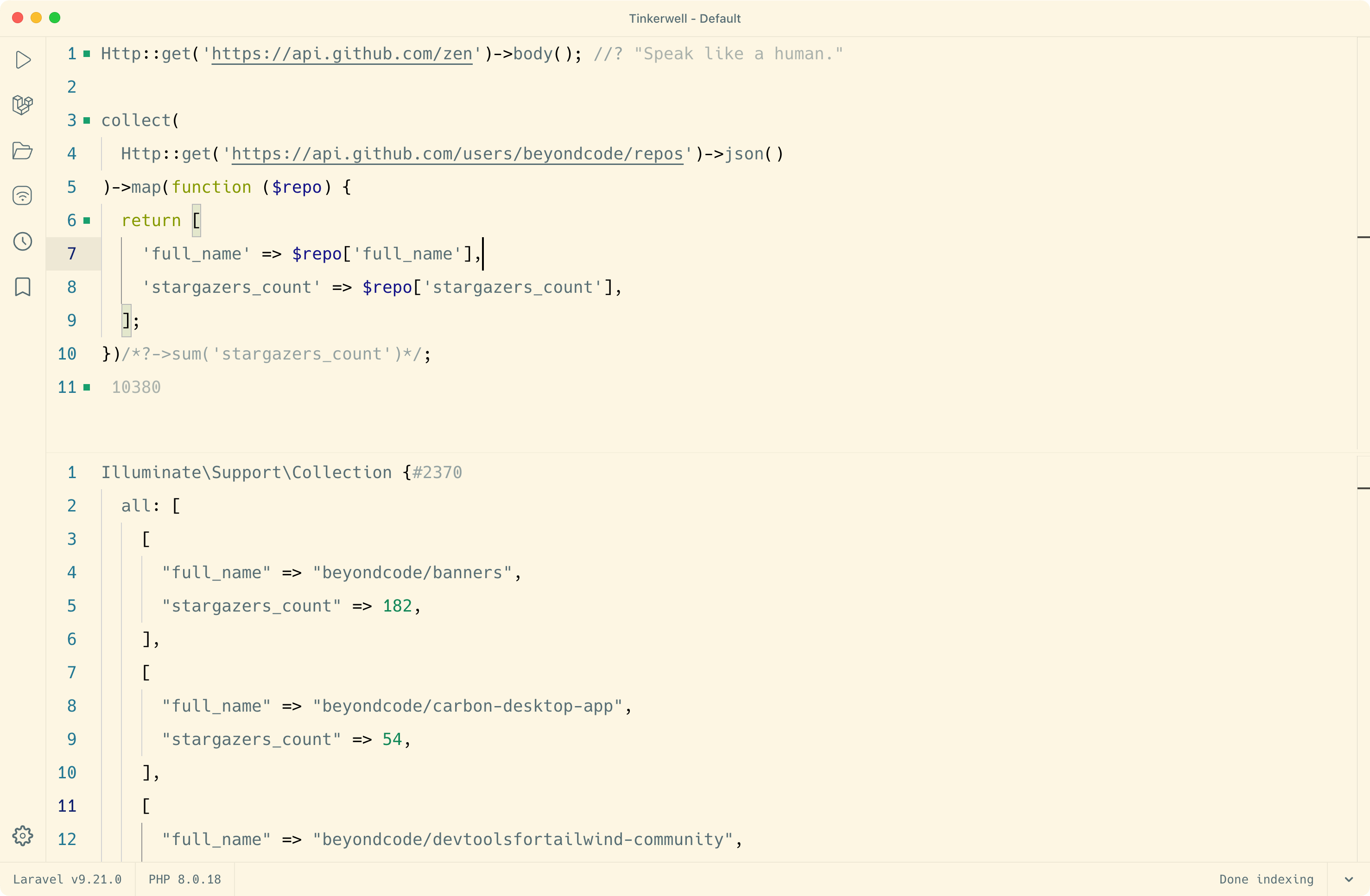Click the editor pane scrollbar marker
Image resolution: width=1370 pixels, height=896 pixels.
(x=1363, y=237)
